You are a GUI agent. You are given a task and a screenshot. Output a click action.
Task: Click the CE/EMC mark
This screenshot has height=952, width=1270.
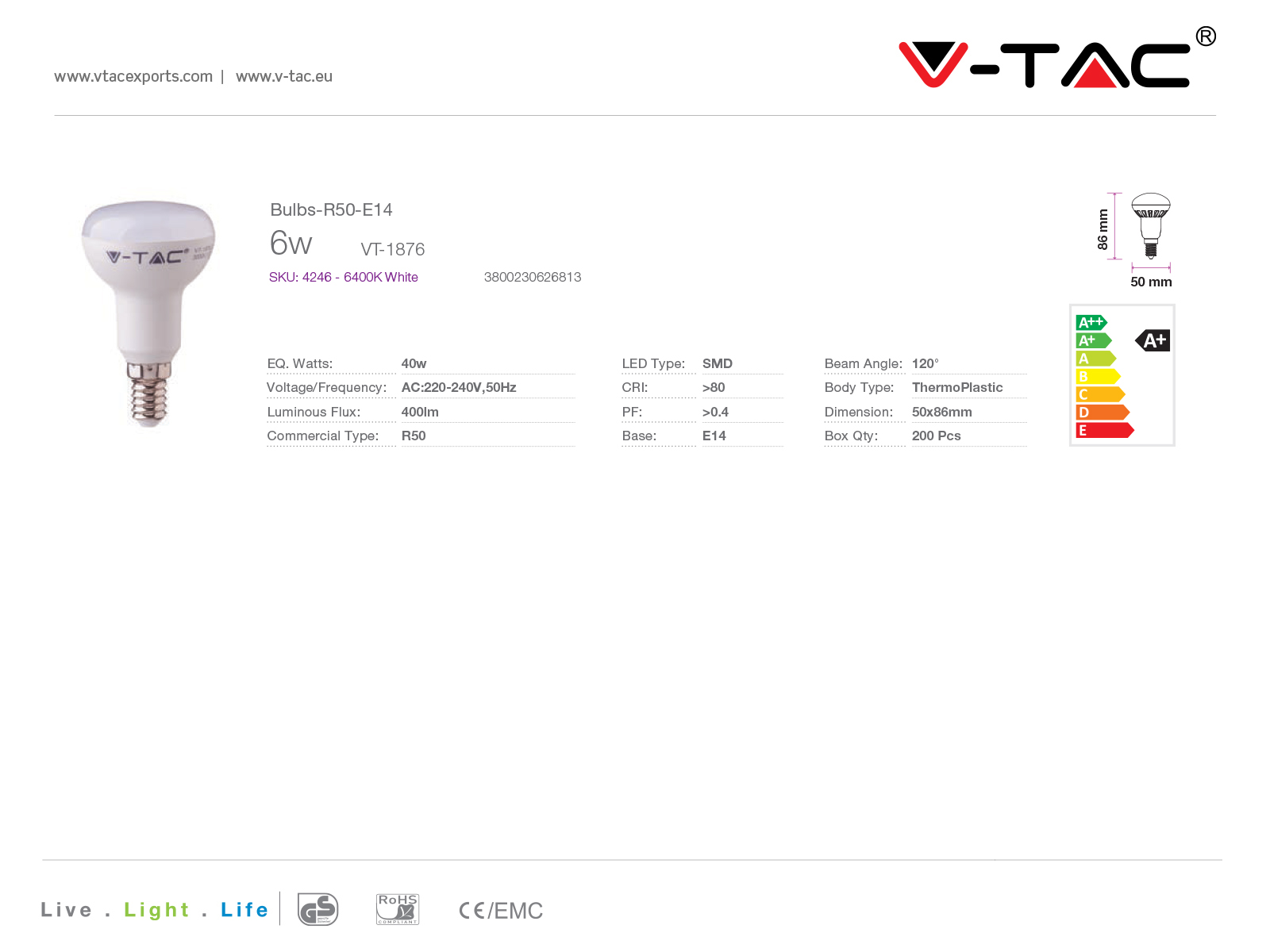[x=501, y=911]
